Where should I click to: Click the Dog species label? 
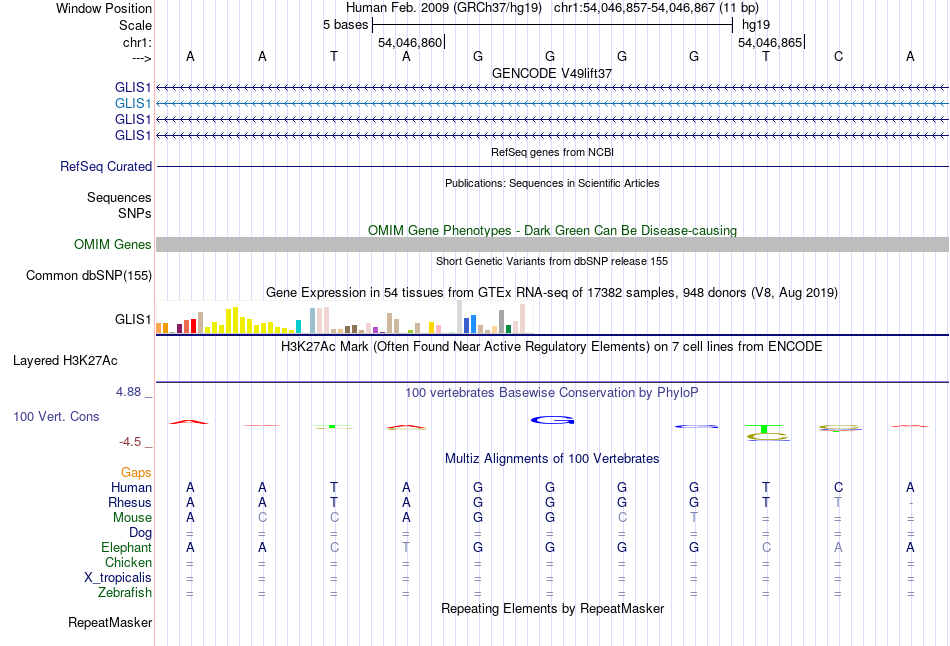(x=140, y=533)
